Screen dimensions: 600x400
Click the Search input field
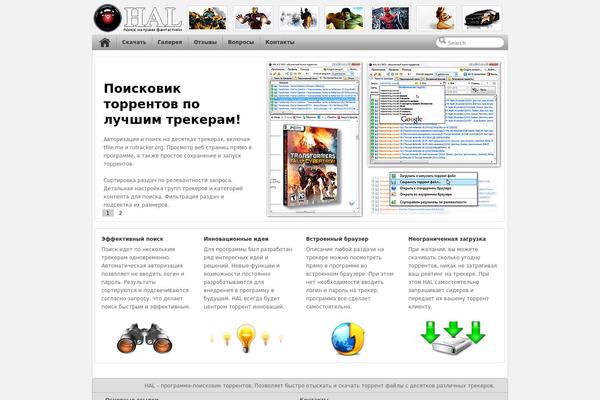point(470,42)
